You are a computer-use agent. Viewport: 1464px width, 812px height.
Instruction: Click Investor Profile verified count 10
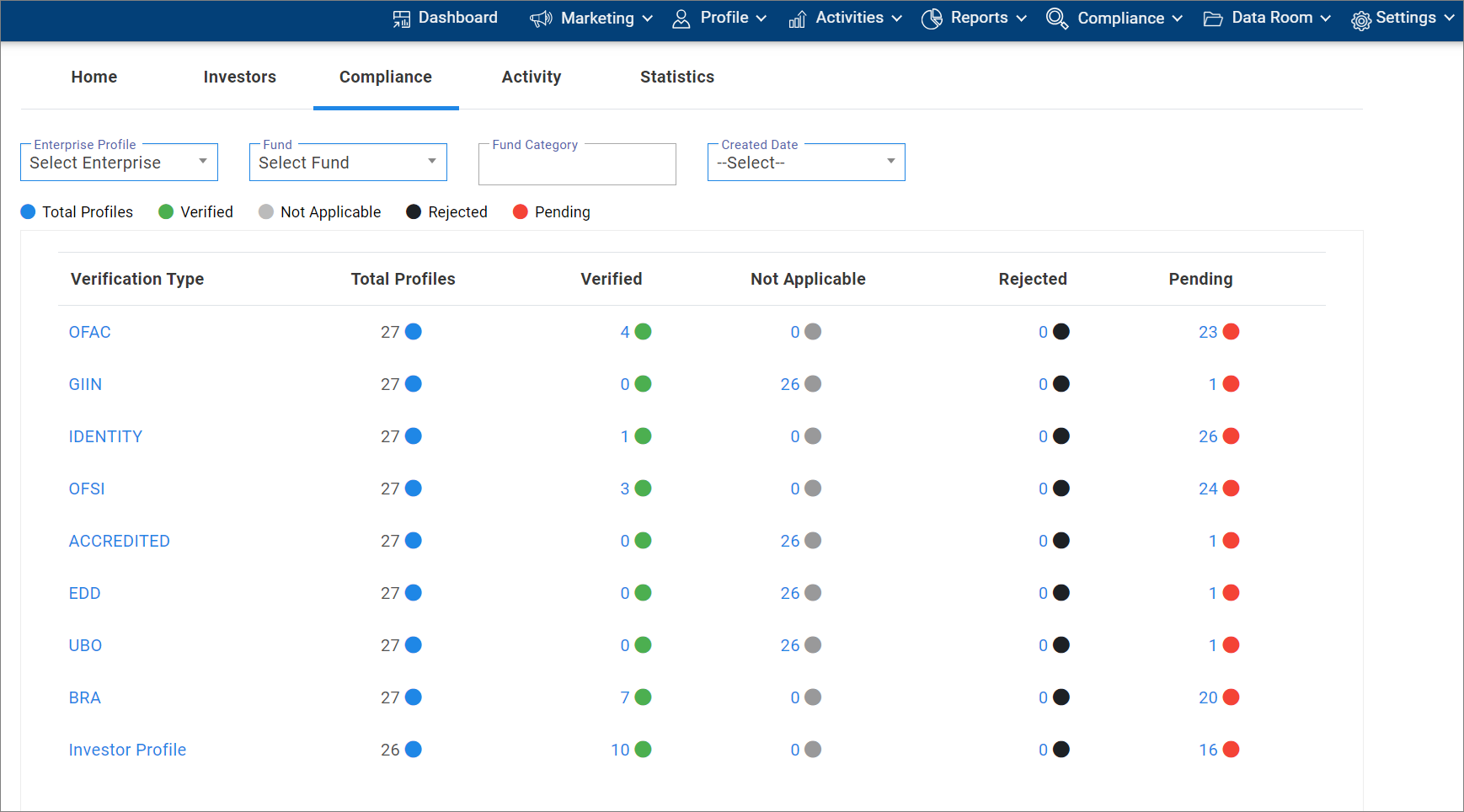[620, 750]
